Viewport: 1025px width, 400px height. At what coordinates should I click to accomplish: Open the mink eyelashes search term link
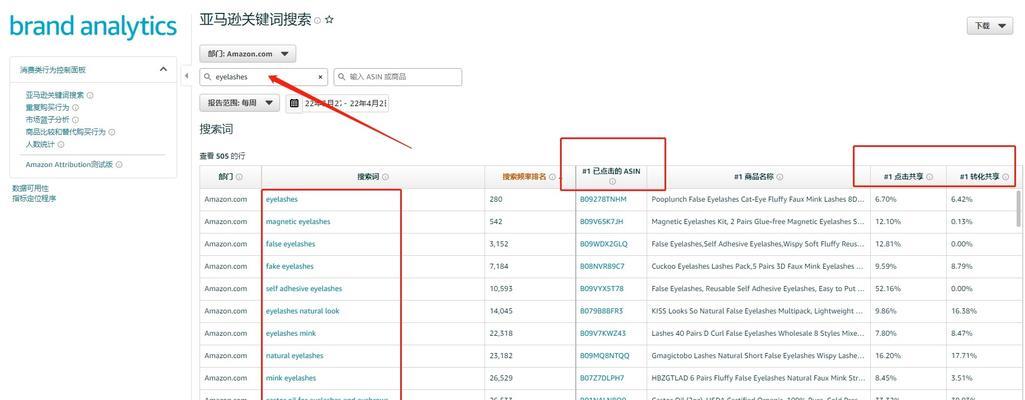[291, 378]
